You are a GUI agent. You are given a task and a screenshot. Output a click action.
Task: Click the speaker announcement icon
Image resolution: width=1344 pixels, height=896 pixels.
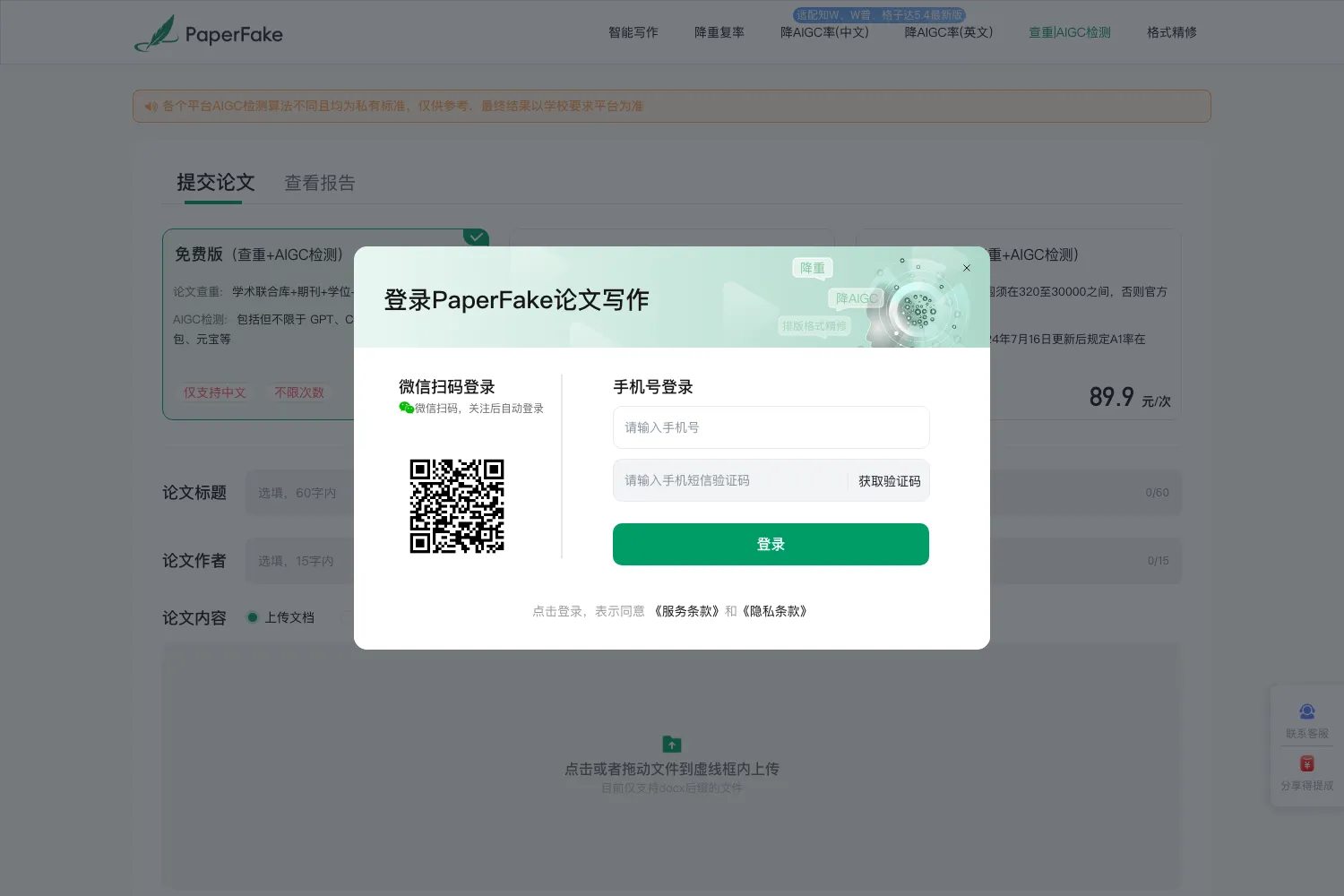pyautogui.click(x=151, y=106)
